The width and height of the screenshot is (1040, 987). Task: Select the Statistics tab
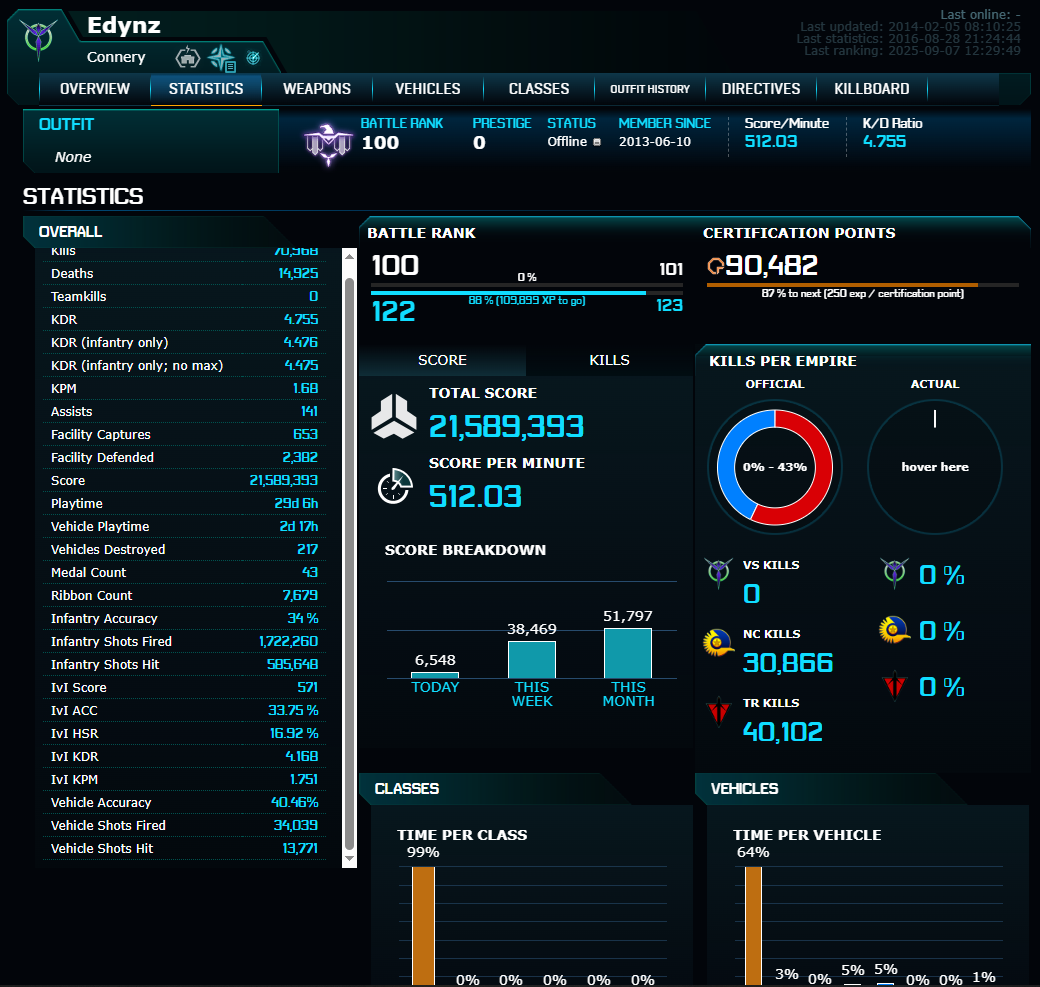(206, 89)
